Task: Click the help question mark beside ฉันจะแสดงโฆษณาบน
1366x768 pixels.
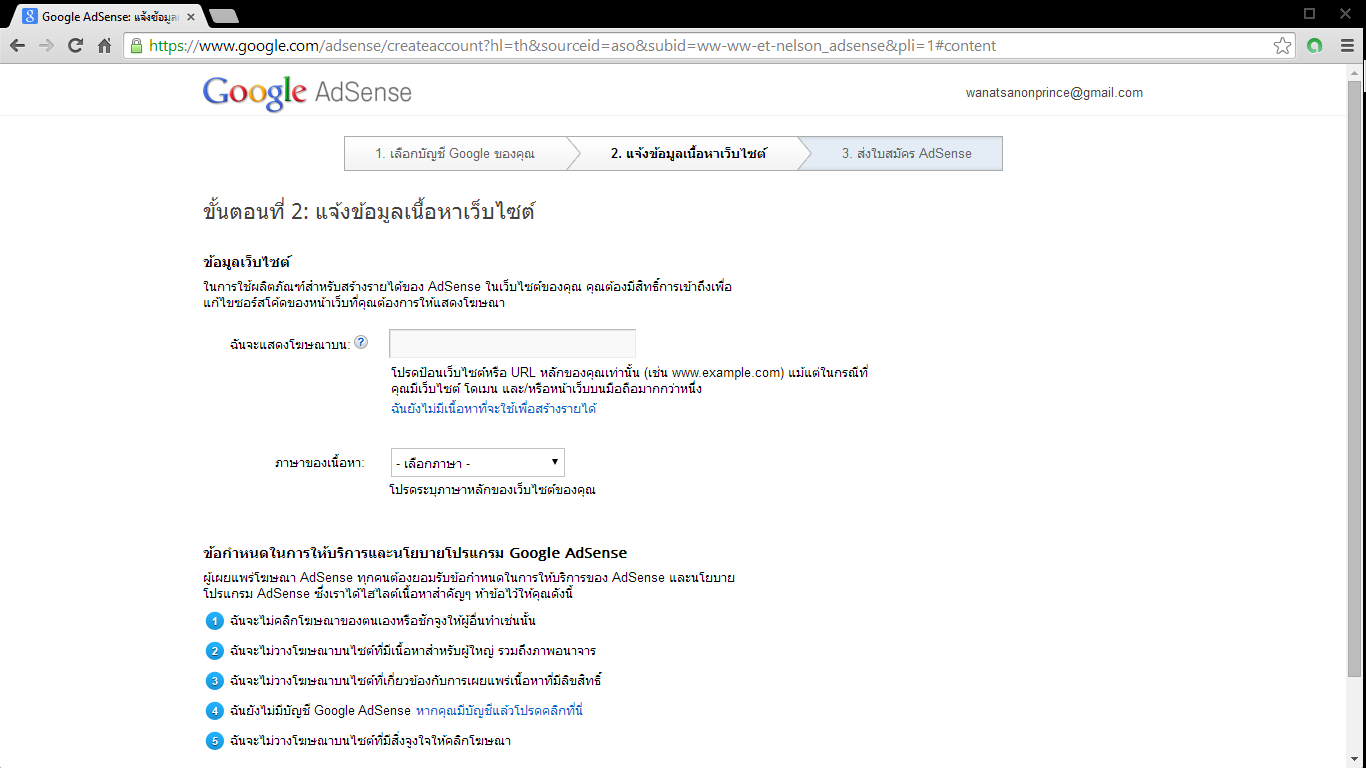Action: [x=361, y=342]
